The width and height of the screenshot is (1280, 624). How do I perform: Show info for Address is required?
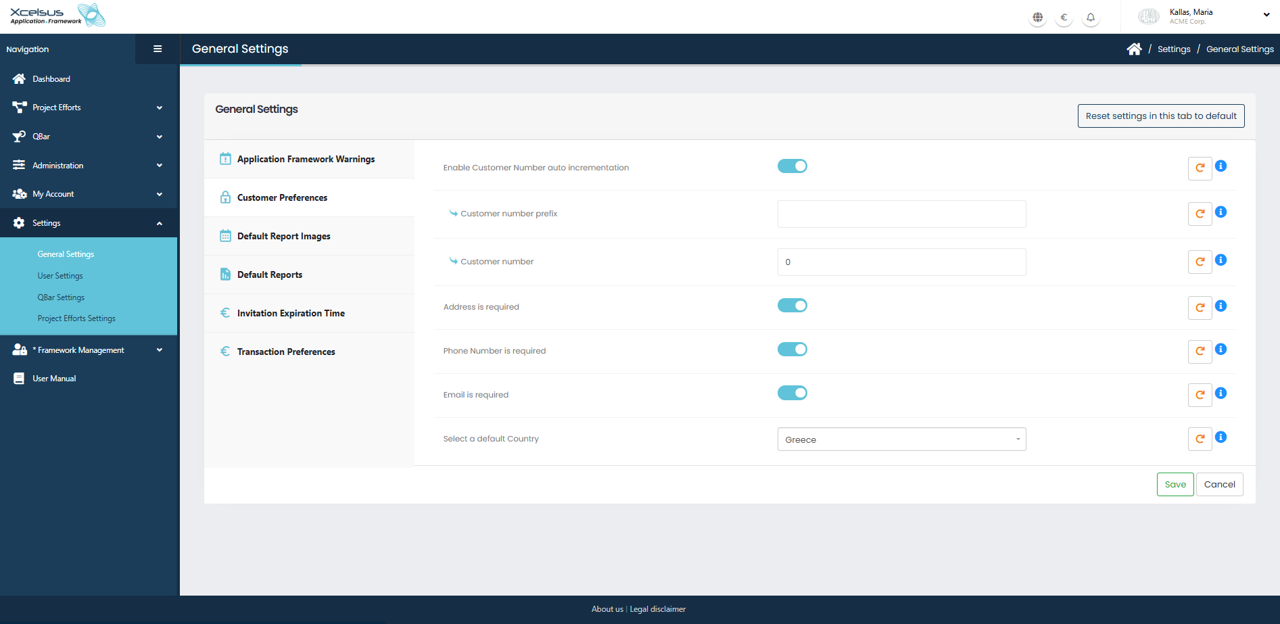coord(1221,306)
